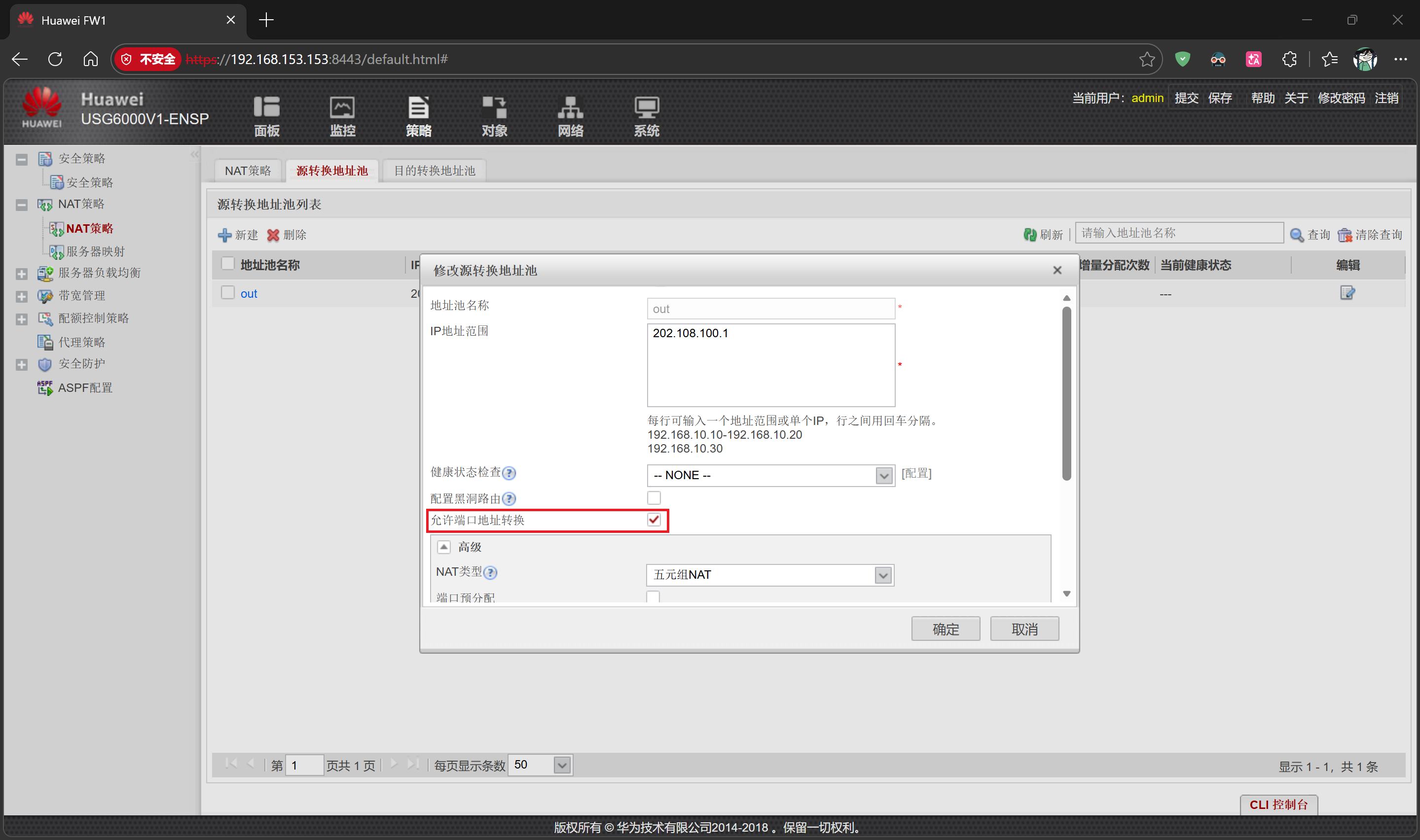
Task: Switch to 目的转换地址池 tab
Action: 434,171
